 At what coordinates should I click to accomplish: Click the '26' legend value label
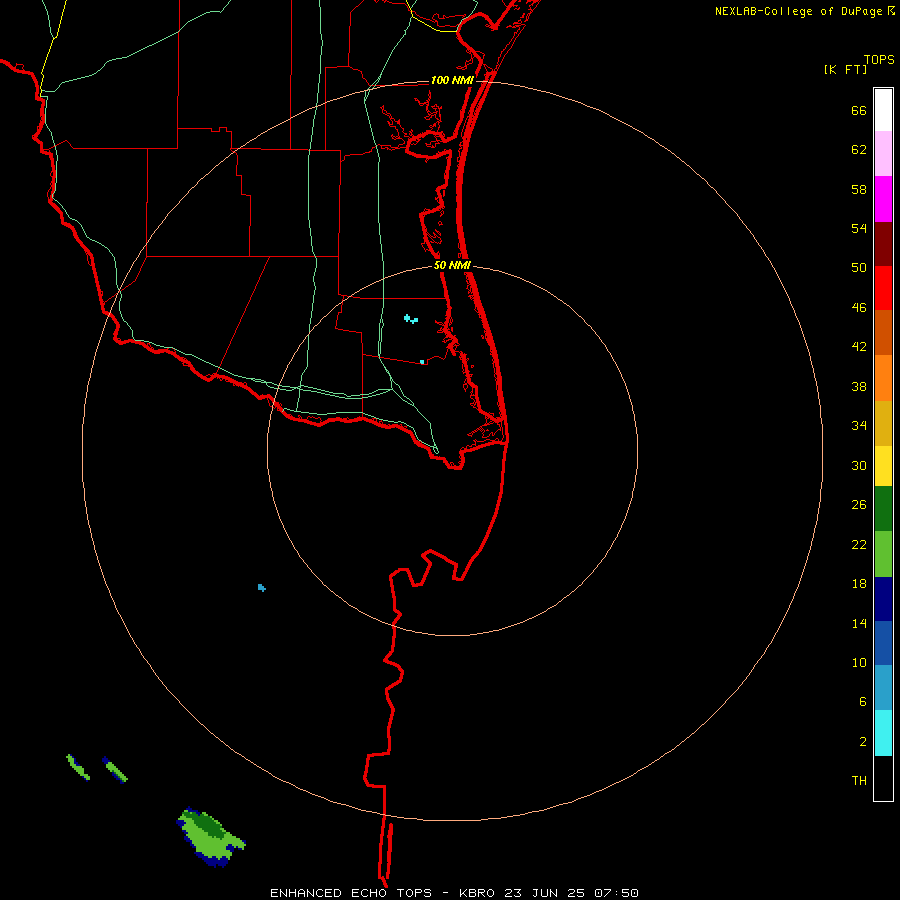click(x=859, y=505)
